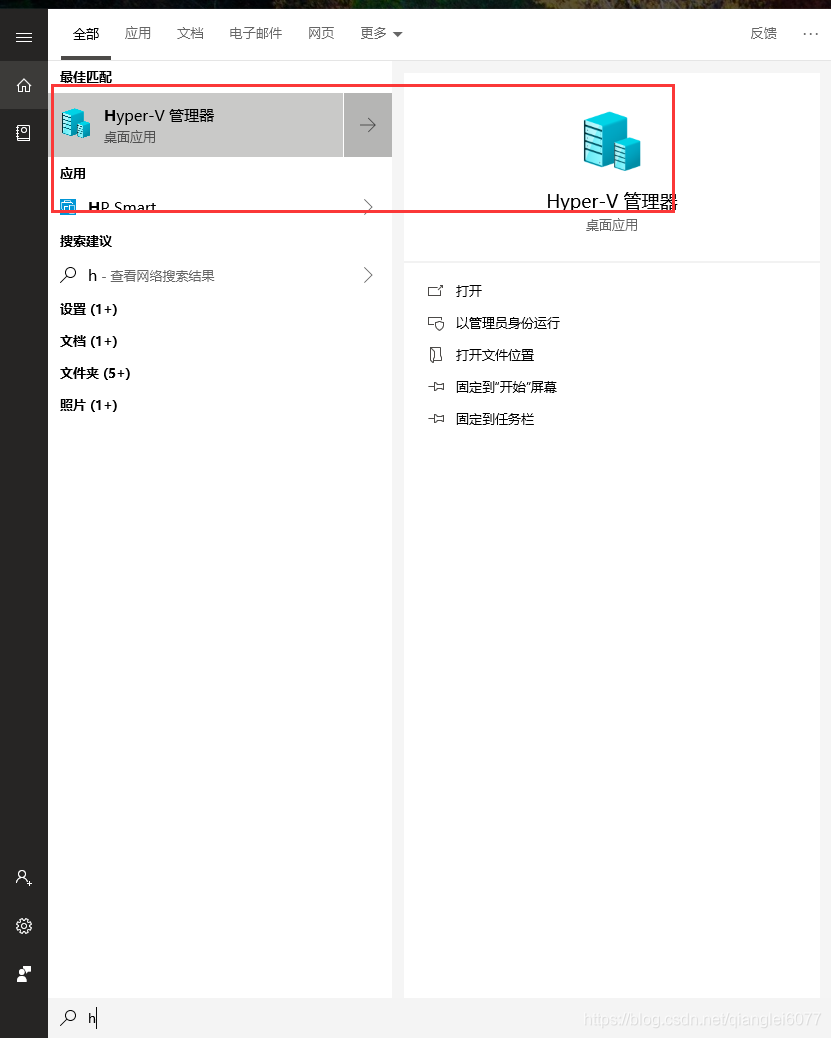
Task: Expand the chevron for web search result h
Action: tap(368, 275)
